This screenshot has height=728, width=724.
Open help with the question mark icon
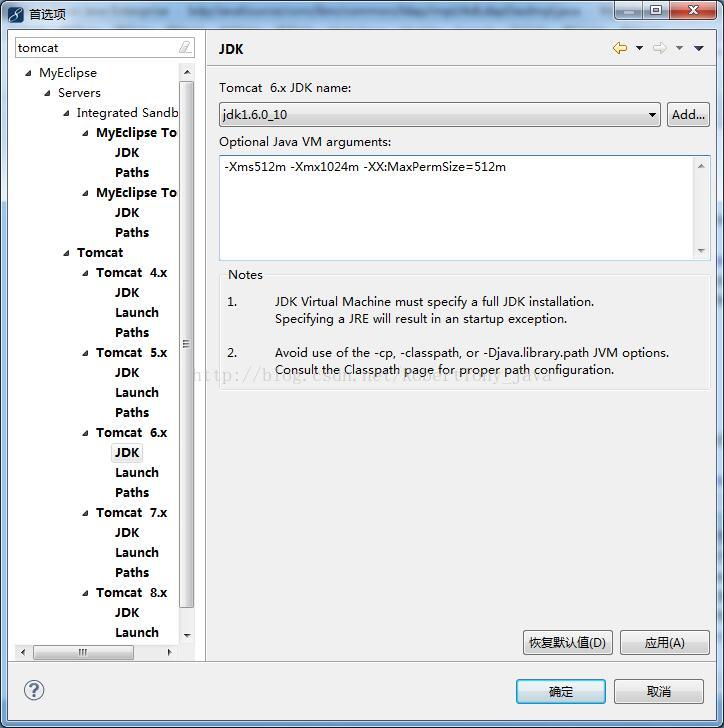pyautogui.click(x=34, y=690)
